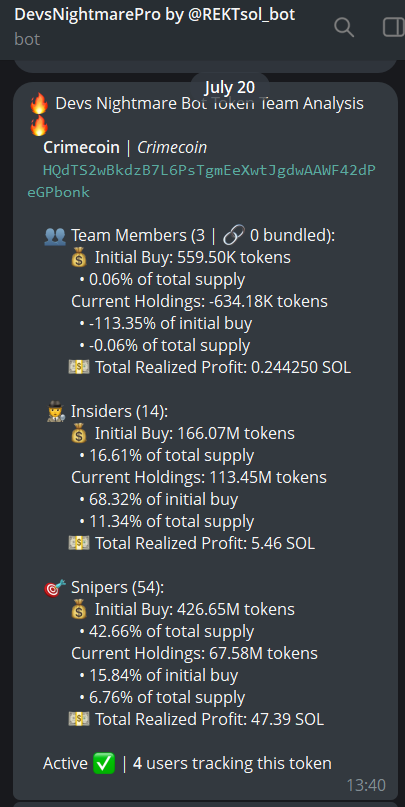
Task: Click the banknote icon beside 47.39 SOL profit
Action: 79,719
